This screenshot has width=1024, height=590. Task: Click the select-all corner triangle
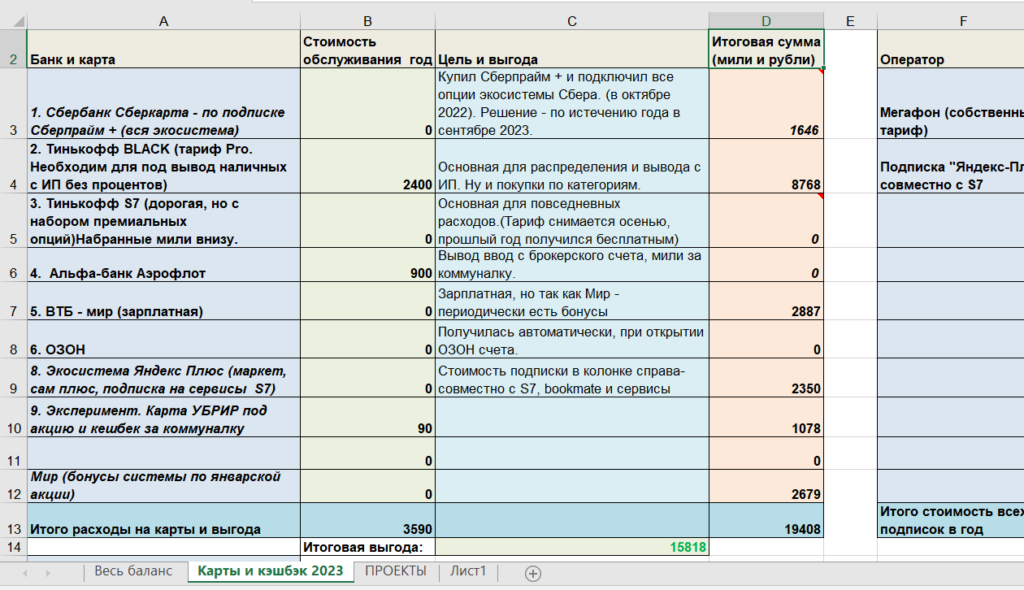(19, 21)
